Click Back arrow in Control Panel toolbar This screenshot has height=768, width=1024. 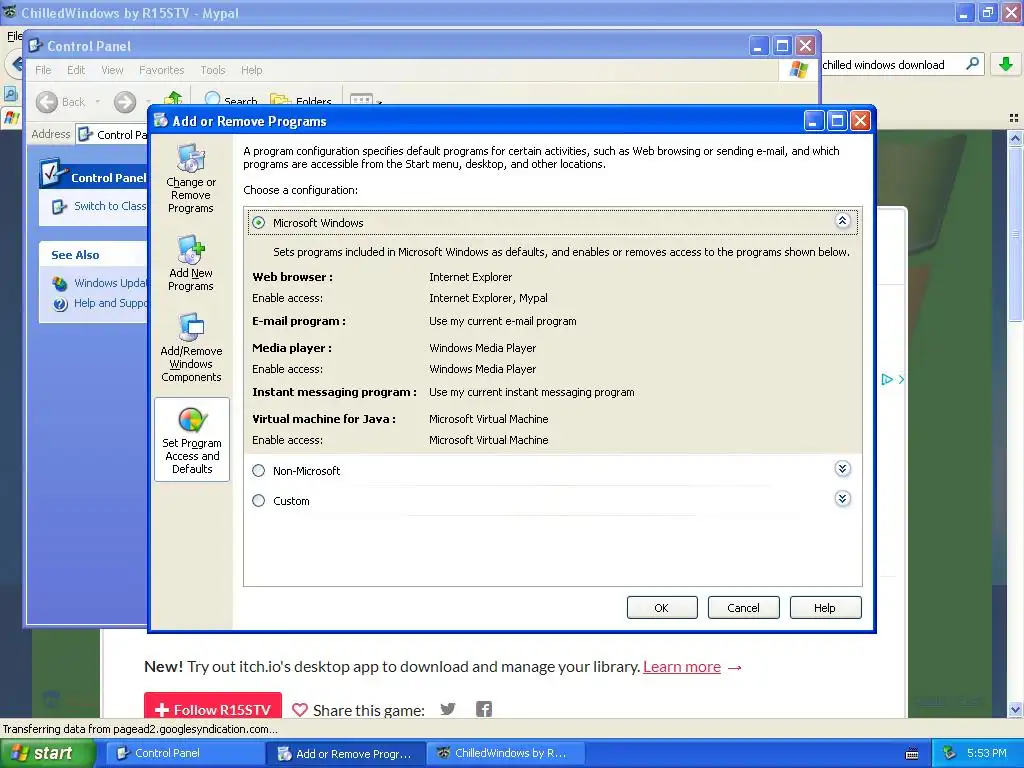[x=46, y=102]
